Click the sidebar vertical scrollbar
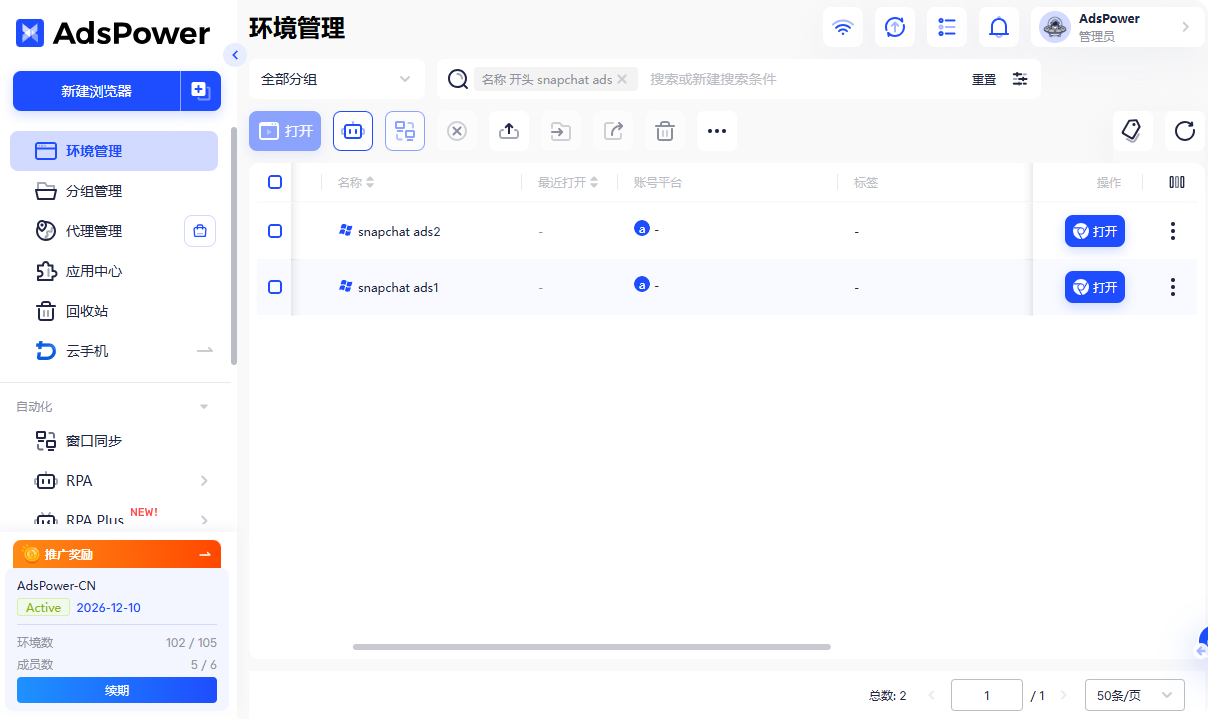 point(234,246)
